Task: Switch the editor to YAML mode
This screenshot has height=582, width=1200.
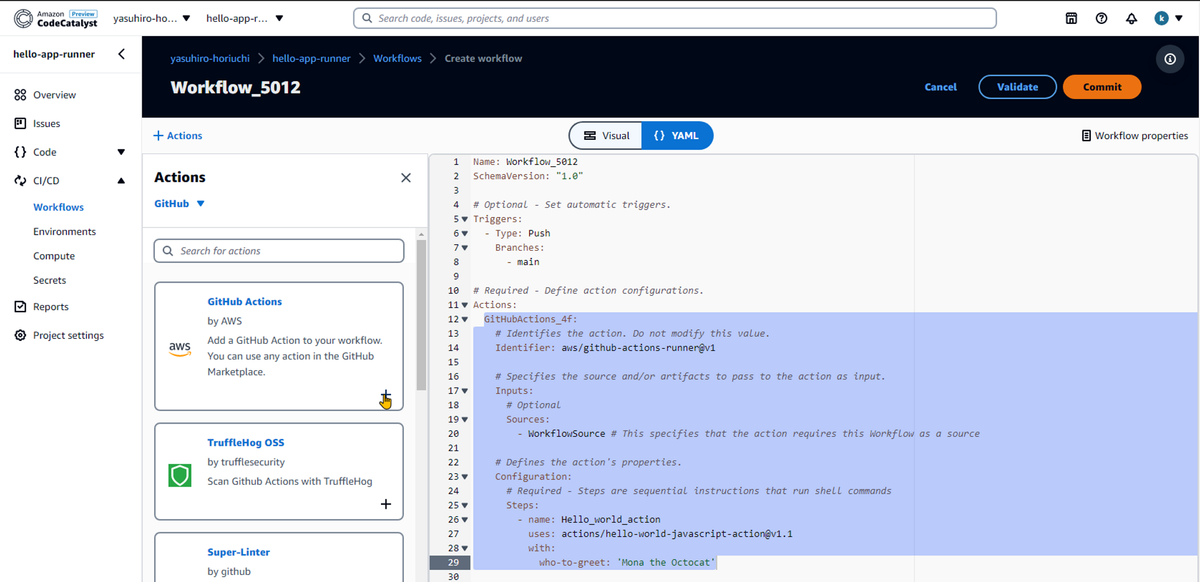Action: pos(677,135)
